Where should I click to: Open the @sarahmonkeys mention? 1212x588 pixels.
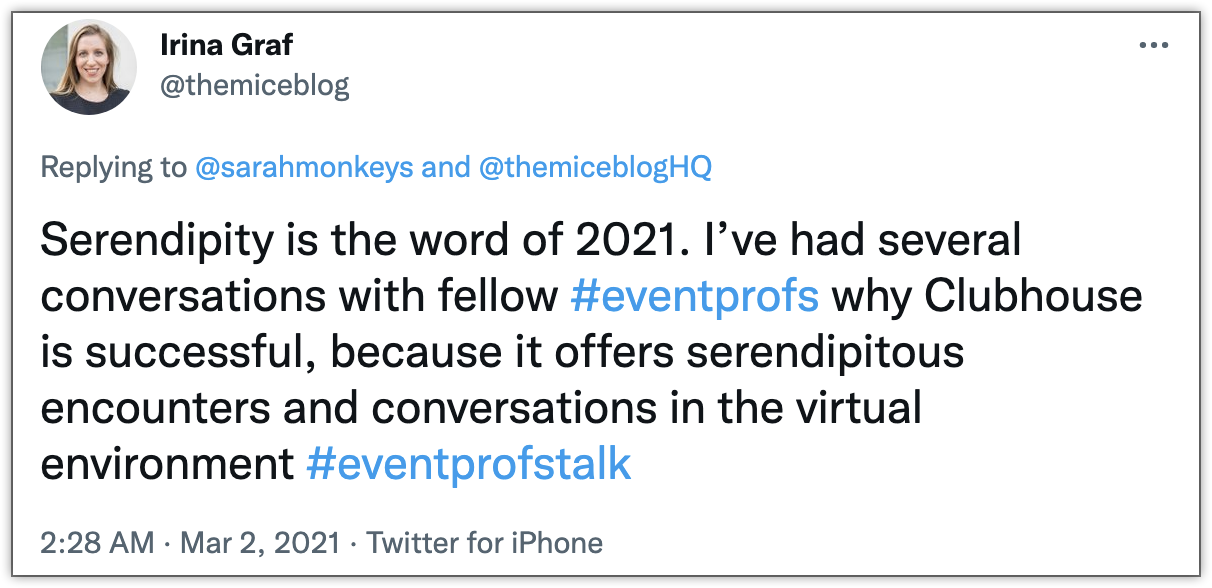coord(304,167)
